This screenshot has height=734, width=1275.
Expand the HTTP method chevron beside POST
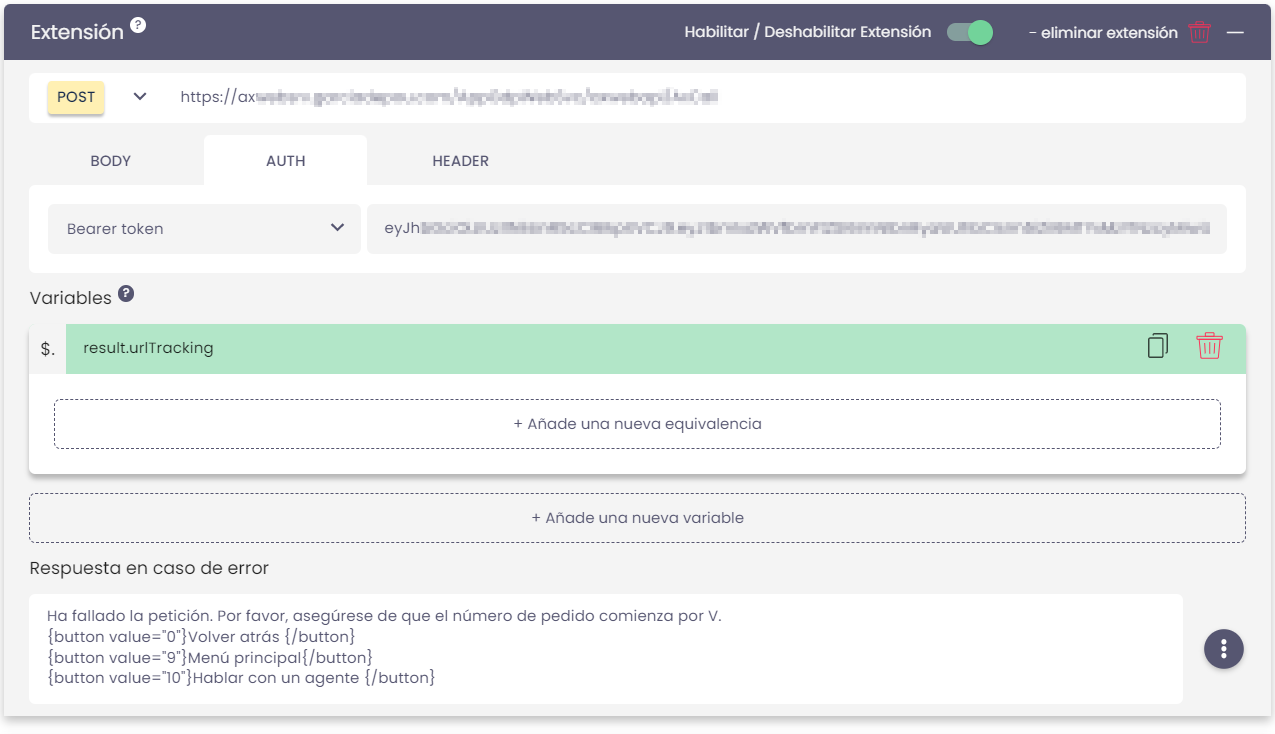(140, 97)
